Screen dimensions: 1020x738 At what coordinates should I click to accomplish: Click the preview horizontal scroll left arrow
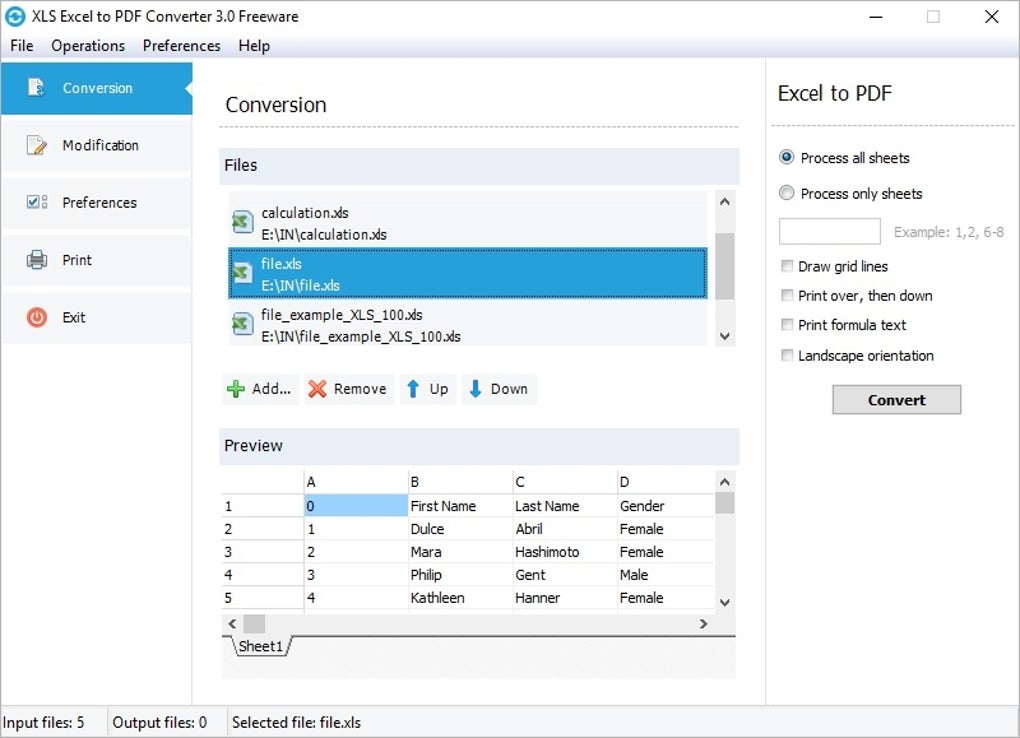[232, 623]
